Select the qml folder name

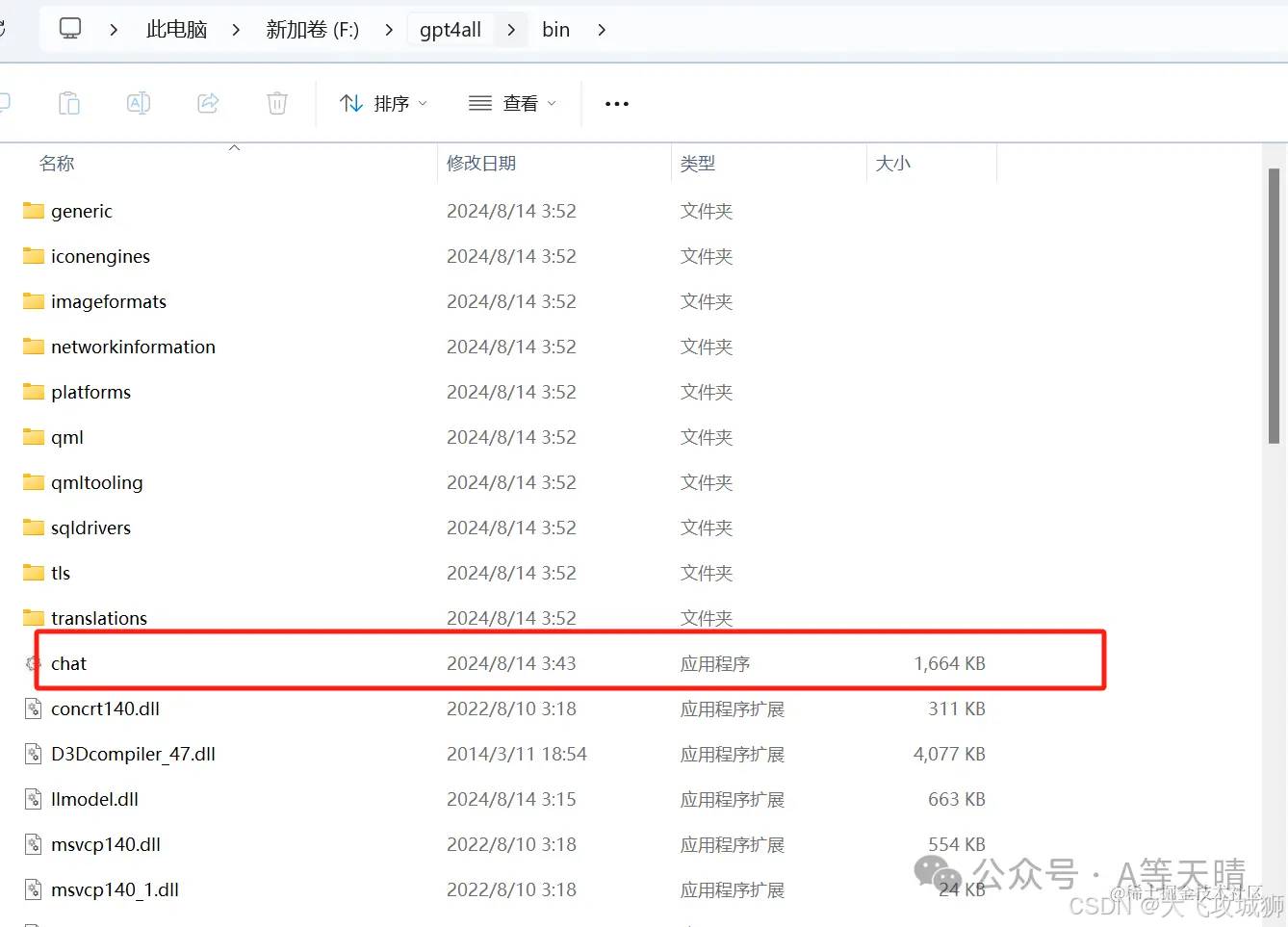pos(67,437)
